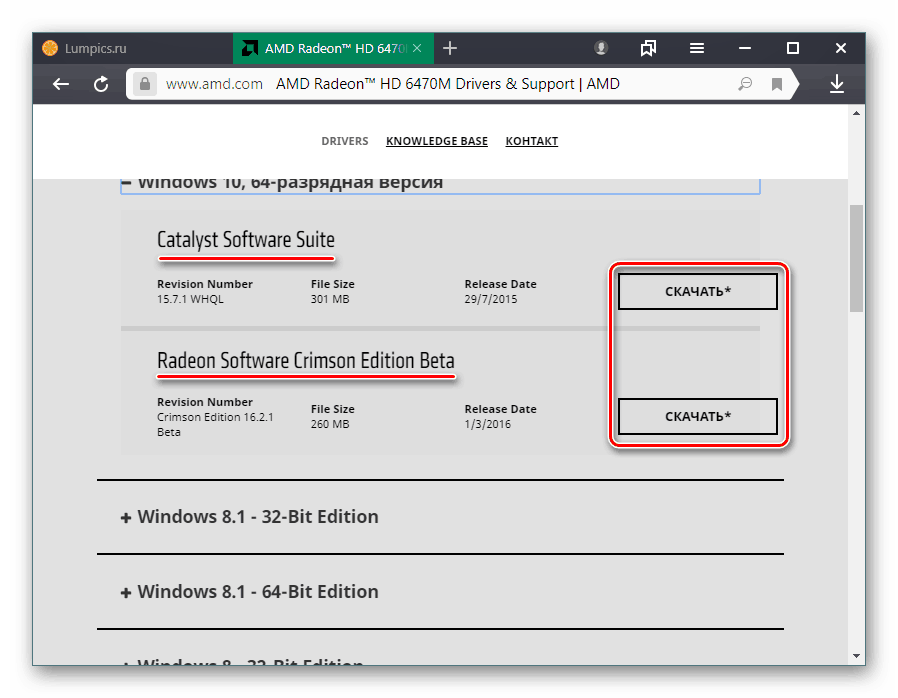Expand Windows 8.1 - 64-Bit Edition
Screen dimensions: 898x698
point(250,592)
